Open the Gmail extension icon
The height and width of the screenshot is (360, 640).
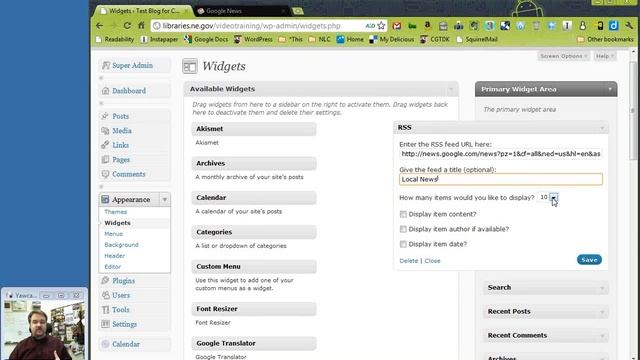coord(397,26)
